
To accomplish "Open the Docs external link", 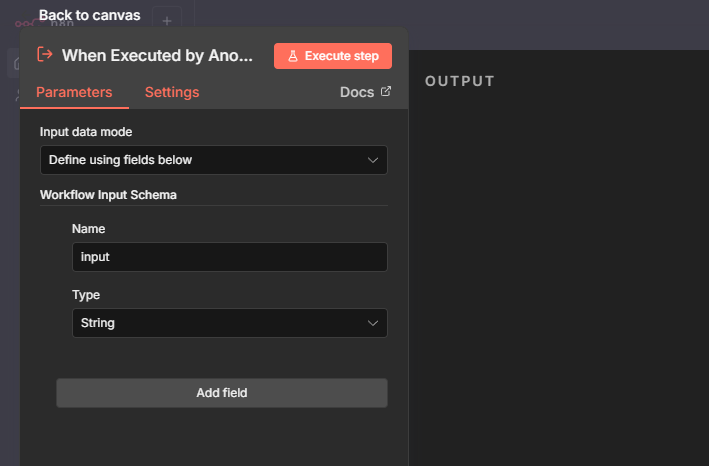I will 365,92.
